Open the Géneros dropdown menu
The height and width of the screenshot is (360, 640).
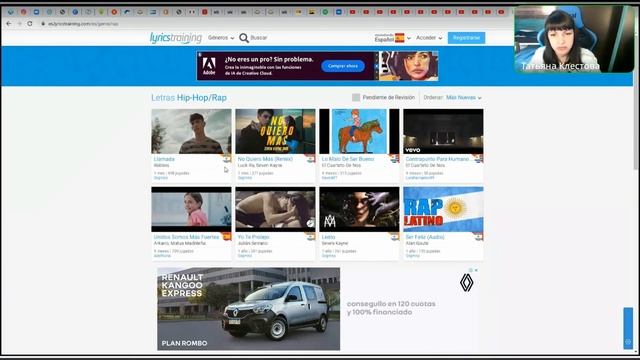click(221, 38)
